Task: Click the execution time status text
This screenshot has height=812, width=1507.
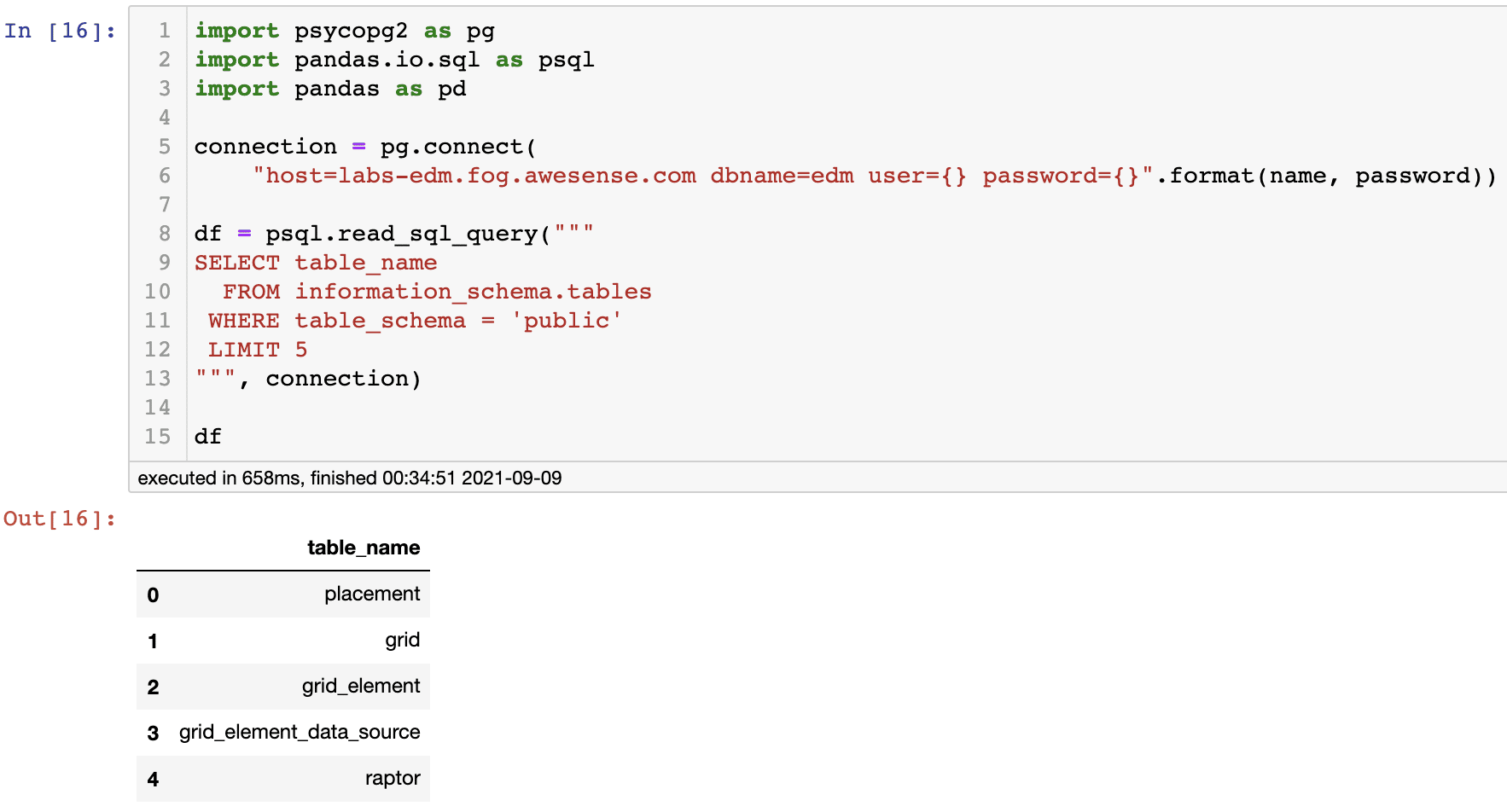Action: tap(350, 478)
